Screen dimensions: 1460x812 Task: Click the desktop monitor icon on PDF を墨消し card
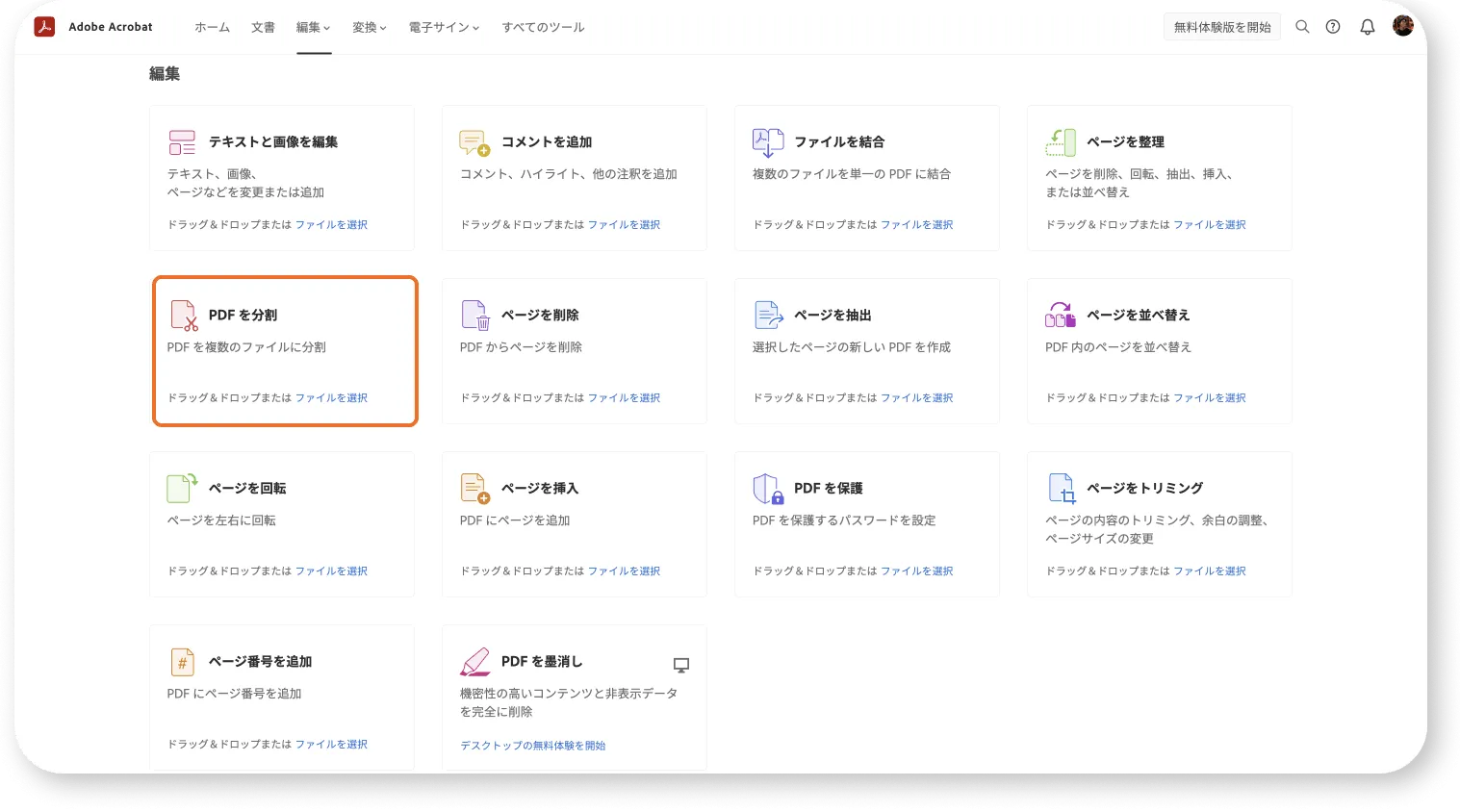[681, 665]
